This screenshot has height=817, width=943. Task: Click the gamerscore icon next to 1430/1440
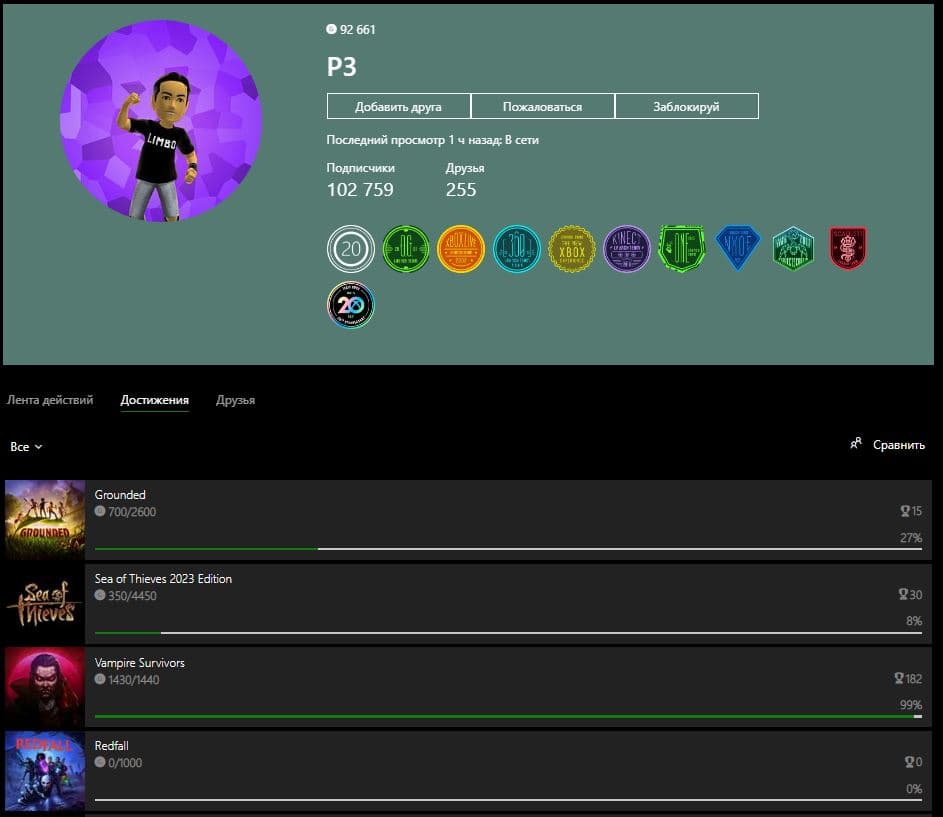coord(100,679)
